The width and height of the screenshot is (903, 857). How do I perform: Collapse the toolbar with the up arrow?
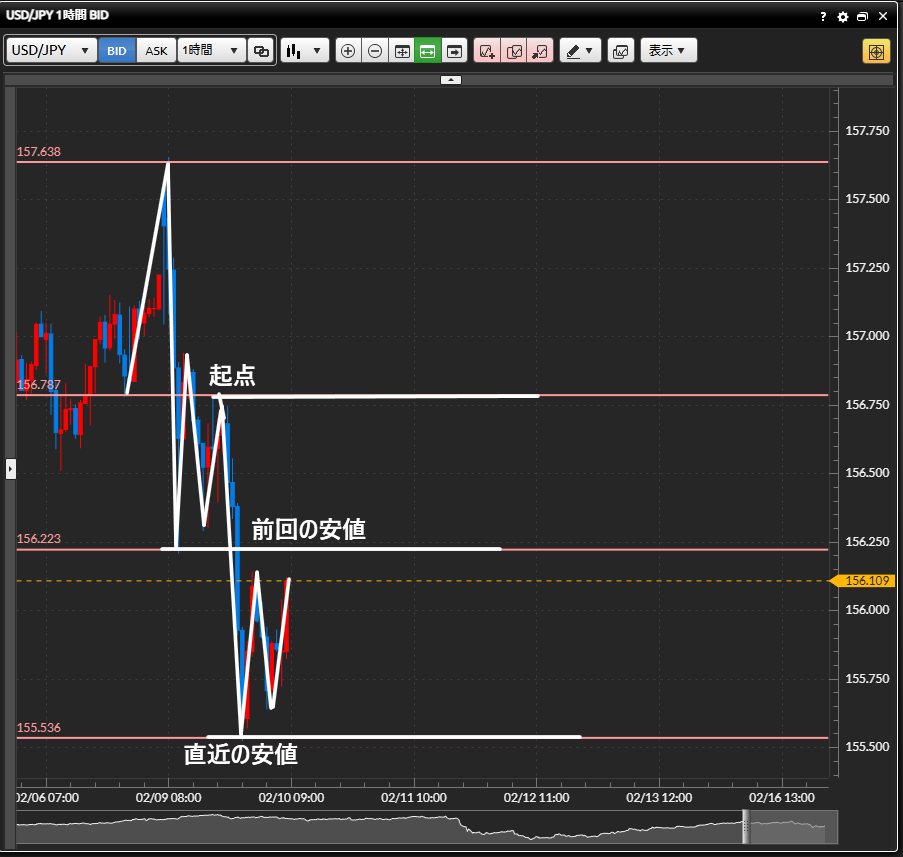[x=451, y=79]
